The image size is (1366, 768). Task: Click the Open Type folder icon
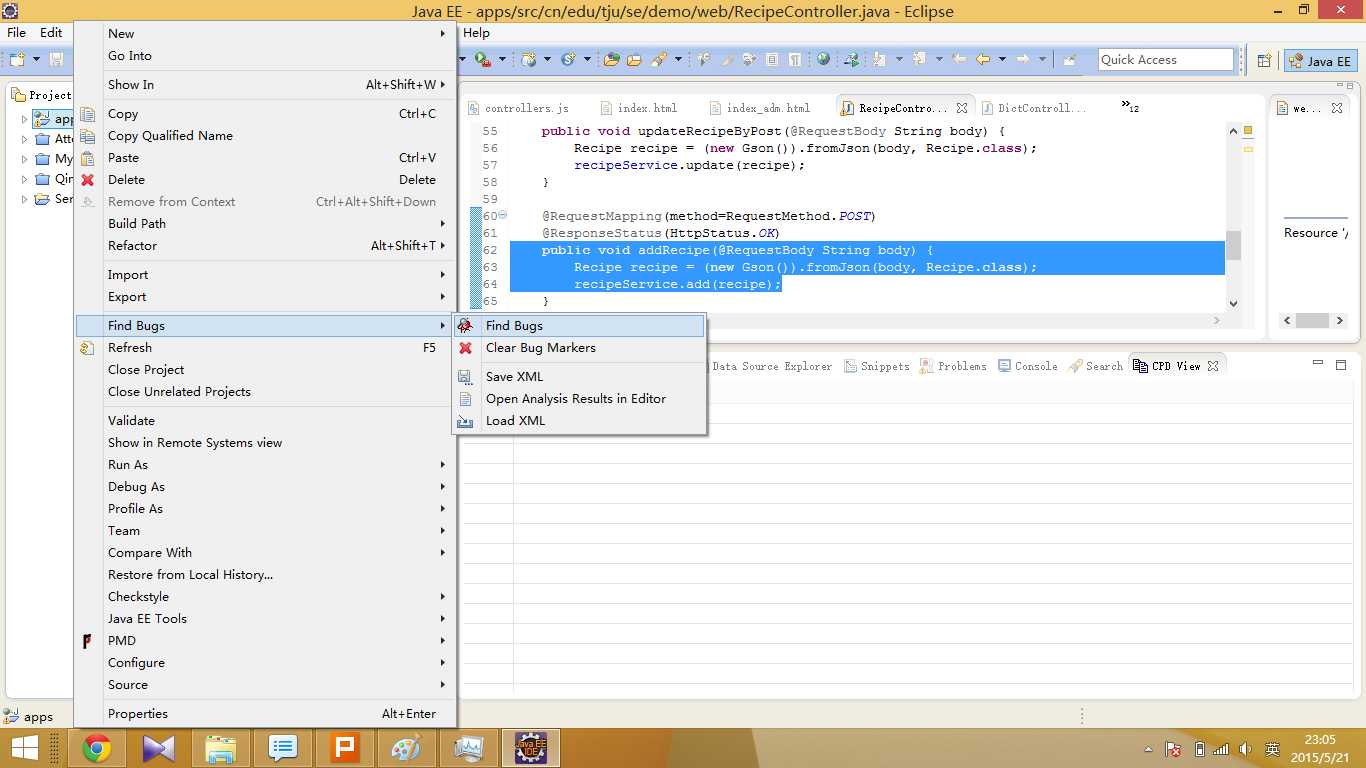pyautogui.click(x=611, y=60)
